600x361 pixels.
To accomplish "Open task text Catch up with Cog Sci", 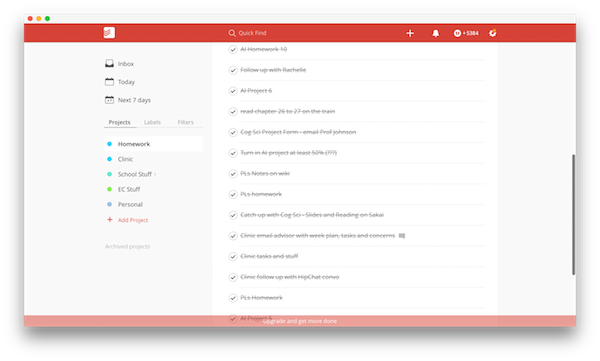I will (312, 215).
